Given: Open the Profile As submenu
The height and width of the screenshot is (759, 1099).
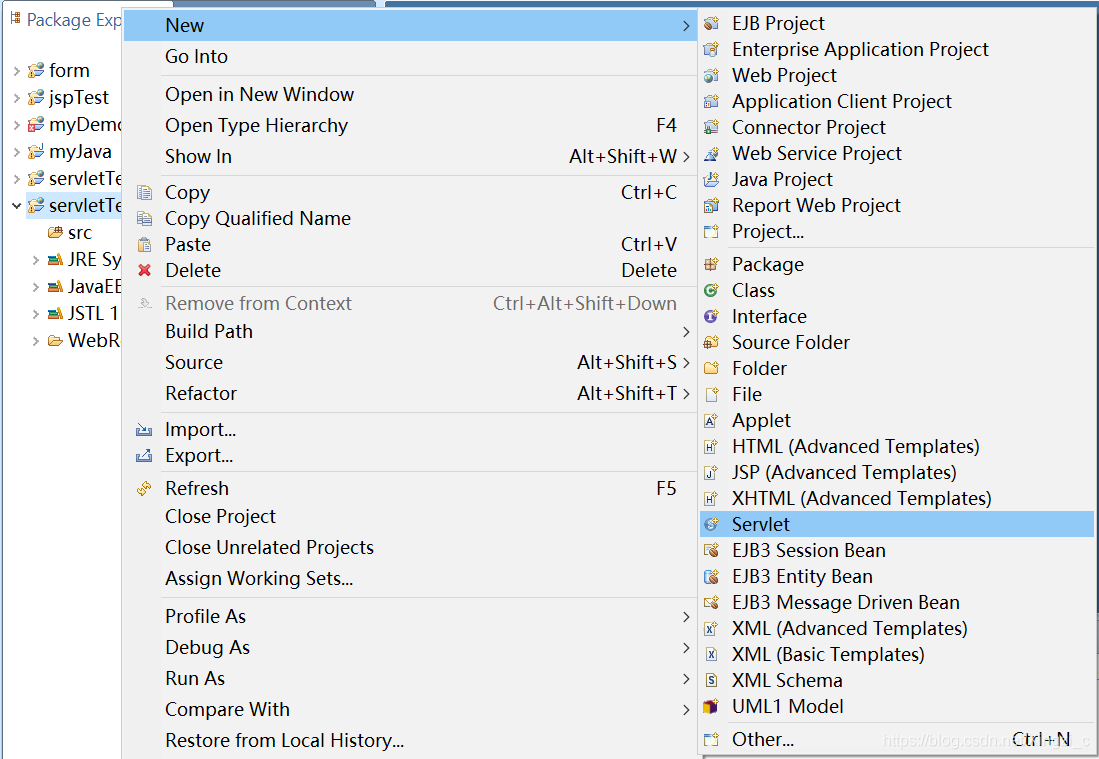Looking at the screenshot, I should pyautogui.click(x=410, y=617).
